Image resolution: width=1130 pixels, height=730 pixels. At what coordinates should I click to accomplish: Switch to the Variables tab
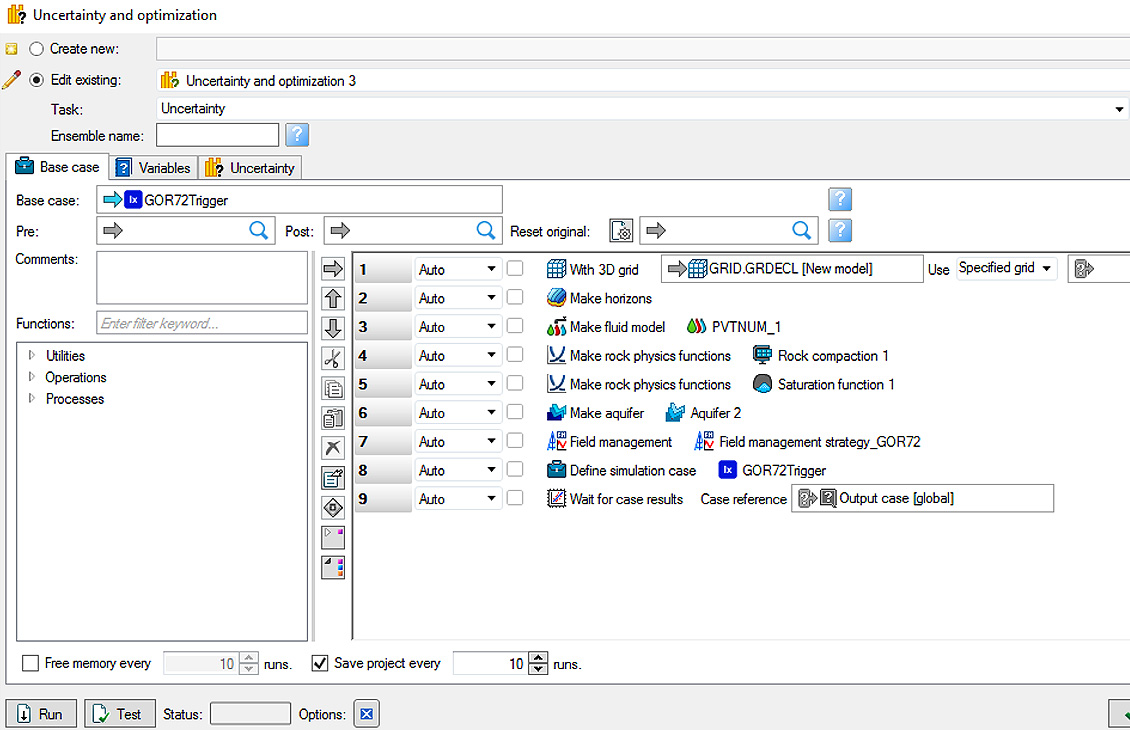coord(153,168)
